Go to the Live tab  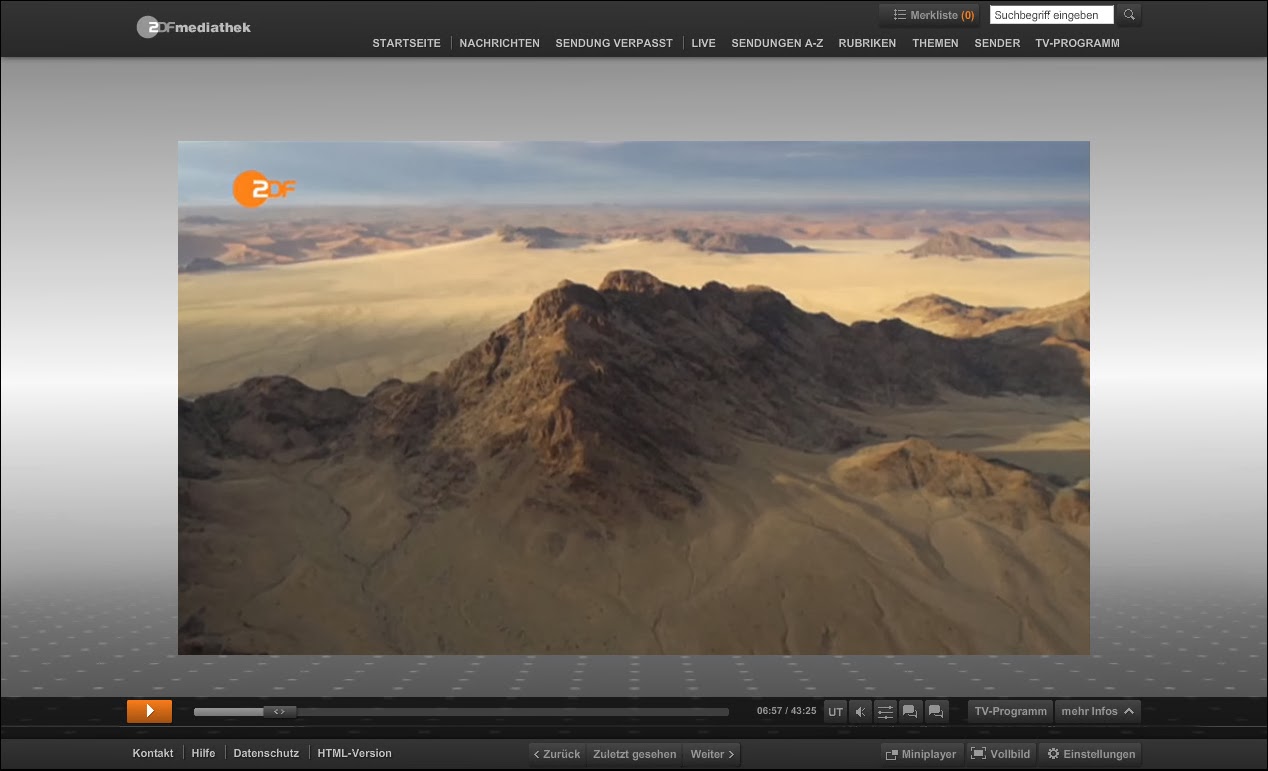click(x=703, y=43)
